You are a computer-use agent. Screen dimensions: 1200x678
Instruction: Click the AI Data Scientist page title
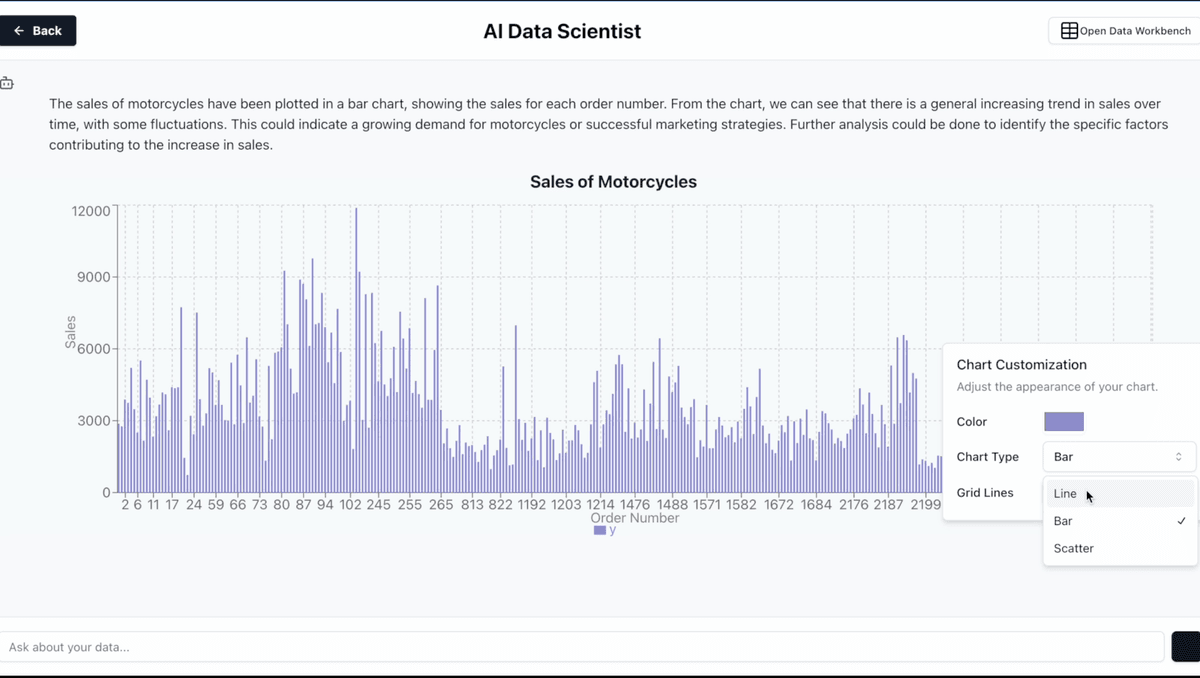562,31
